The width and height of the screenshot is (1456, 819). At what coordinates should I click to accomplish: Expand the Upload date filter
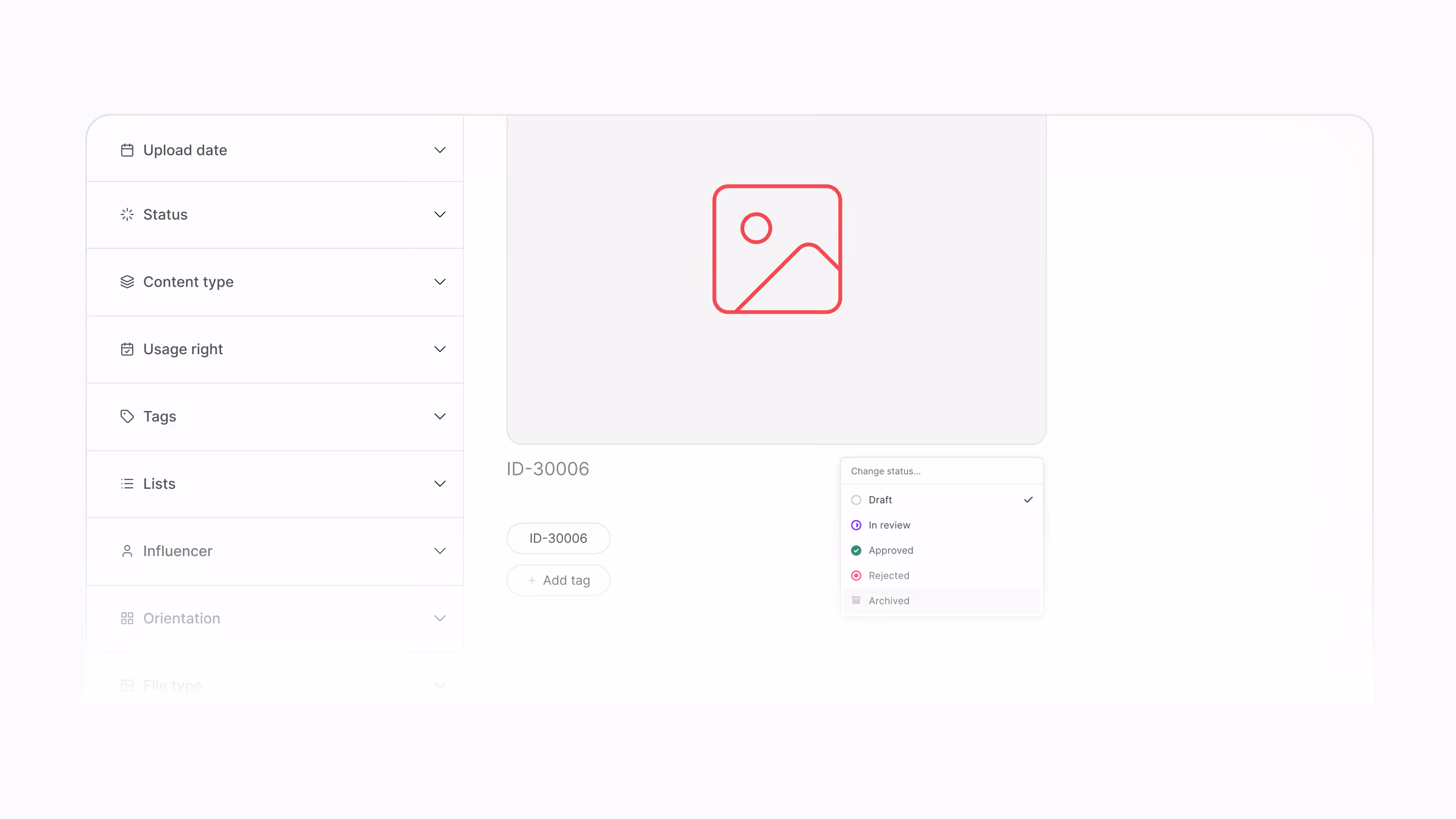[275, 150]
